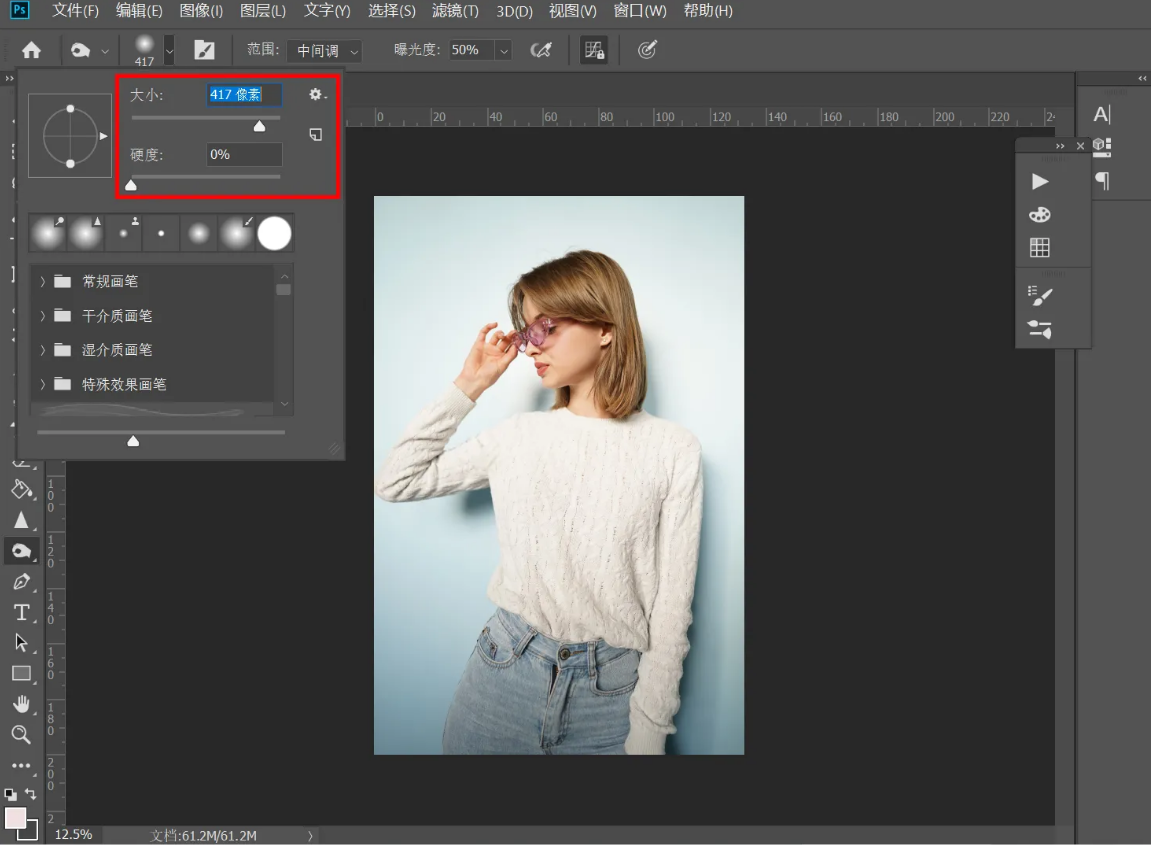The image size is (1151, 845).
Task: Open the 图像(I) menu
Action: [201, 11]
